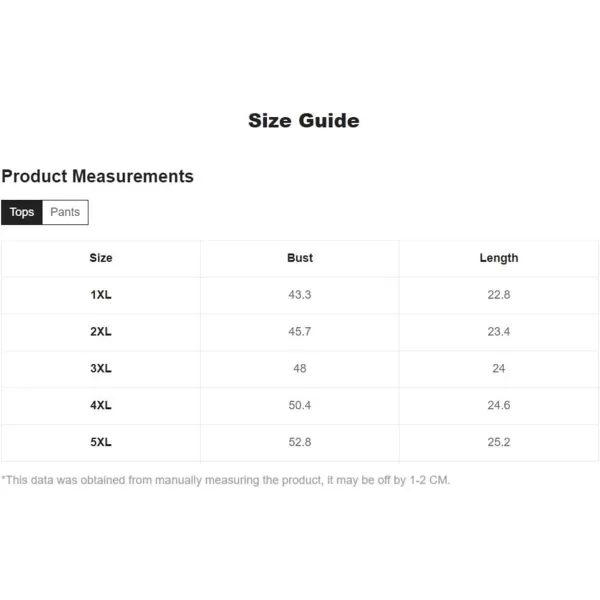Click the Bust column header

pos(300,258)
